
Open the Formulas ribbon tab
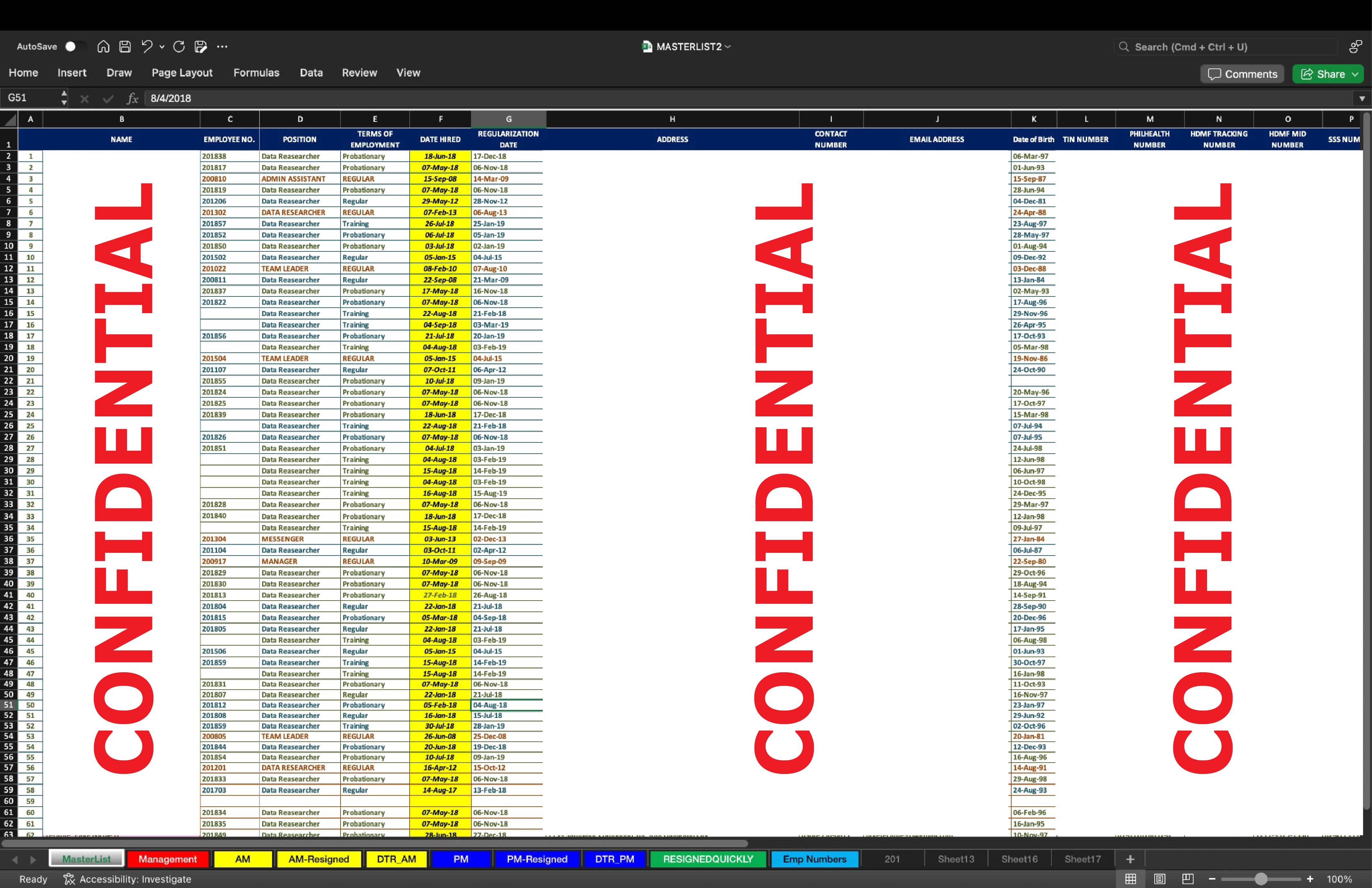(256, 73)
